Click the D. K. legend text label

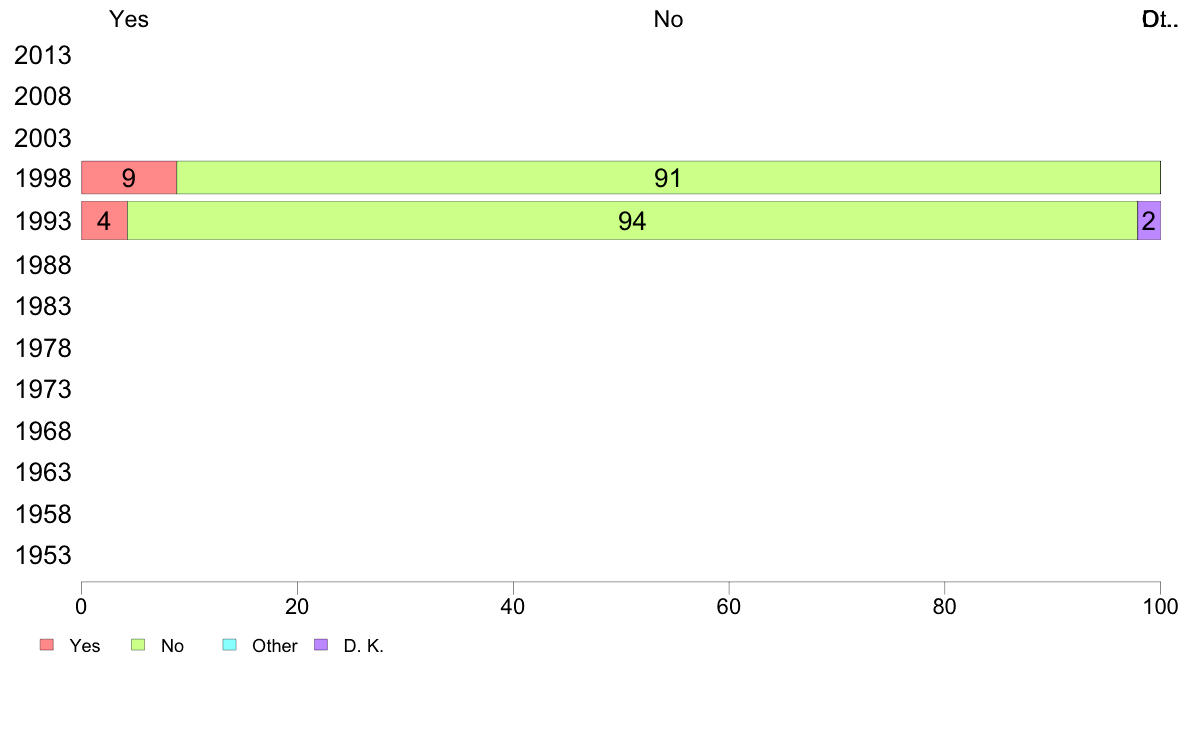tap(364, 646)
